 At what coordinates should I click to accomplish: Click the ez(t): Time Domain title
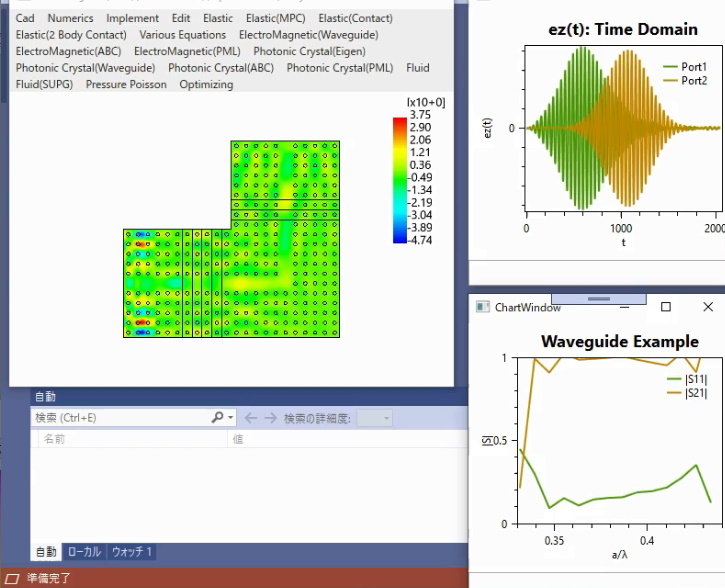click(623, 29)
